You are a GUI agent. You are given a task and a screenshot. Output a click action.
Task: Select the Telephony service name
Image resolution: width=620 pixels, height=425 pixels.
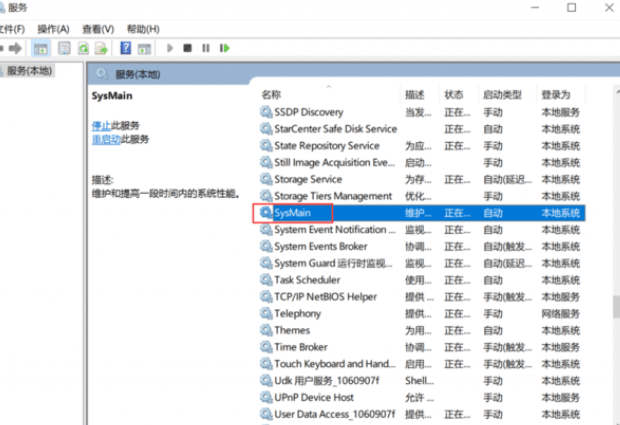point(298,314)
